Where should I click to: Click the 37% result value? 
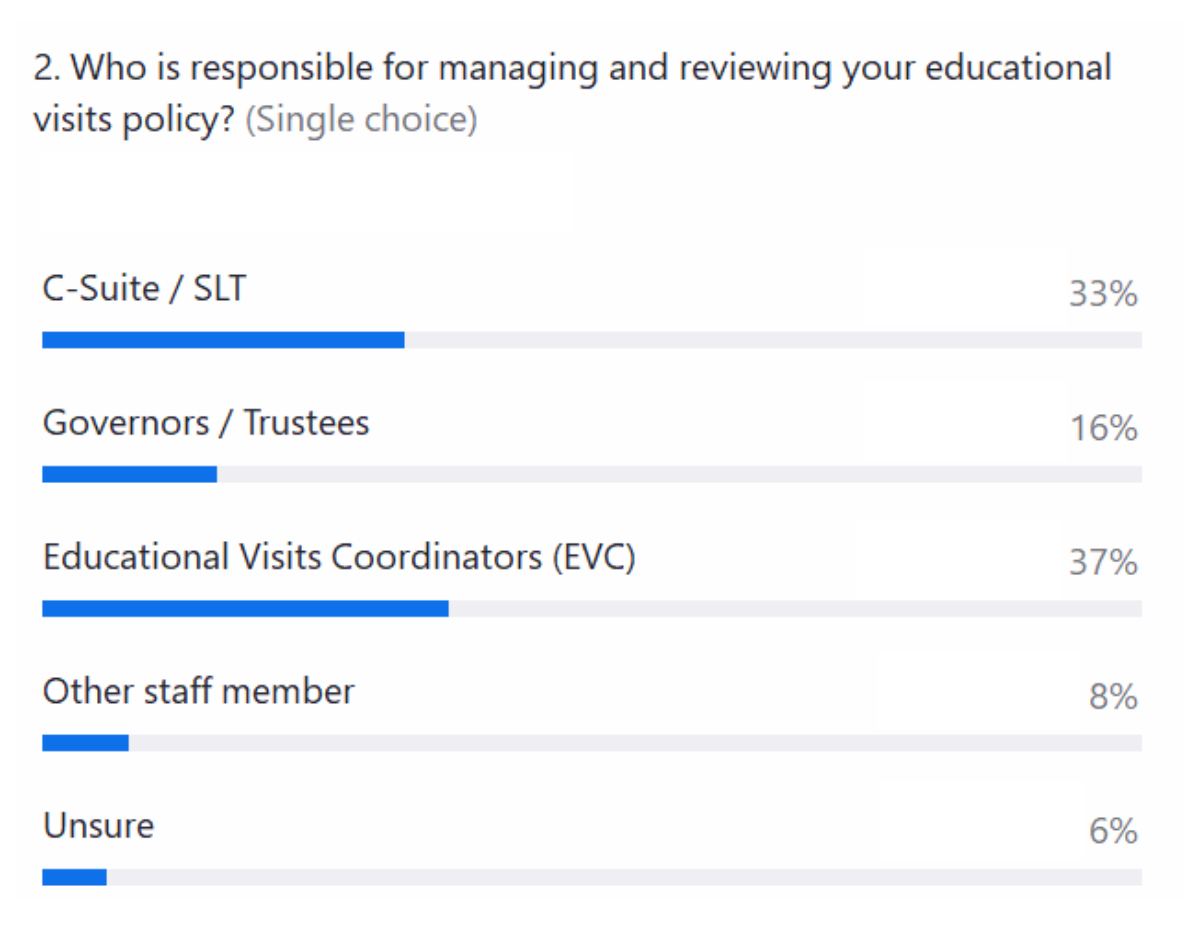tap(1103, 563)
